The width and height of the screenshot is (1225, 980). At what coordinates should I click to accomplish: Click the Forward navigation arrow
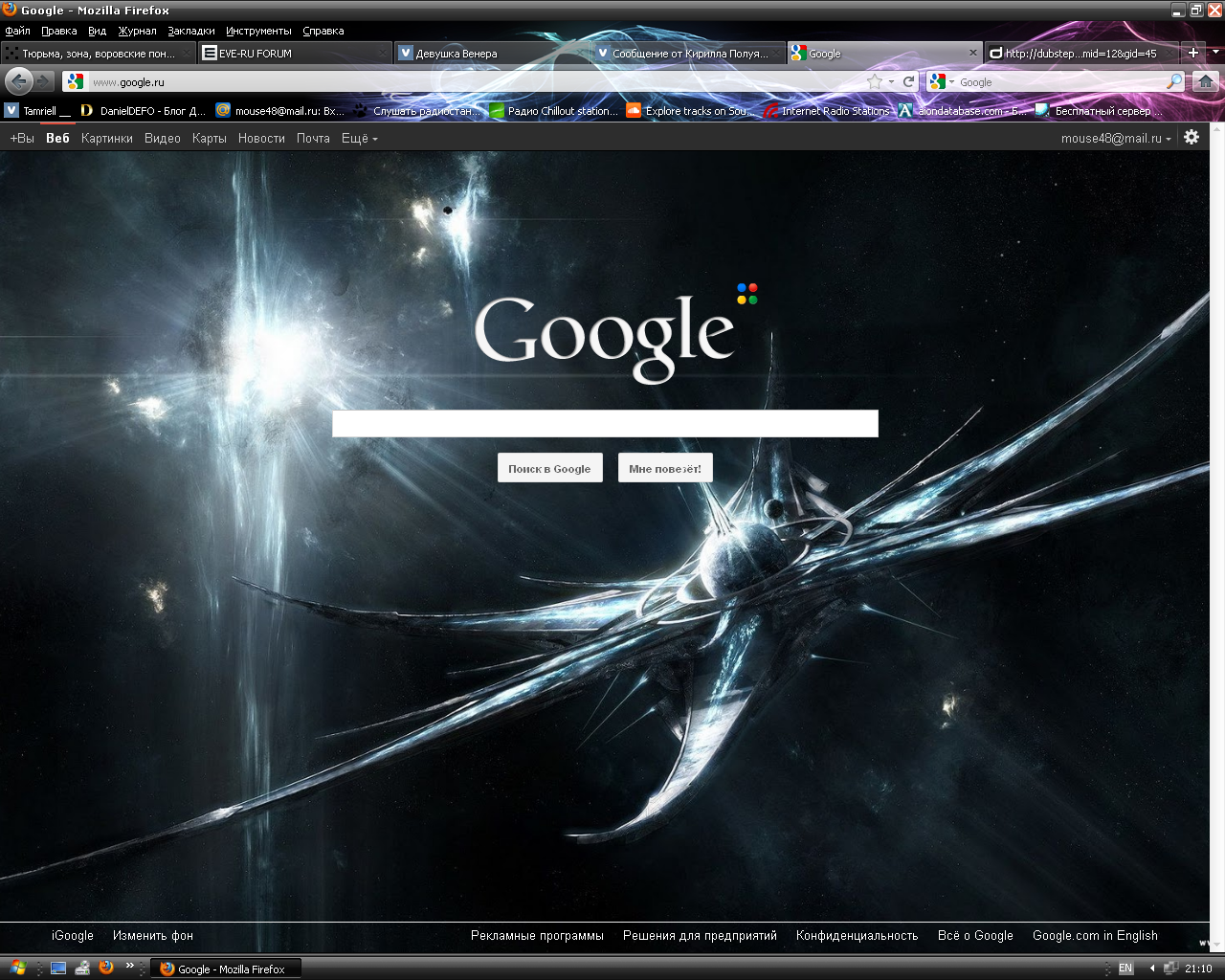(x=44, y=81)
